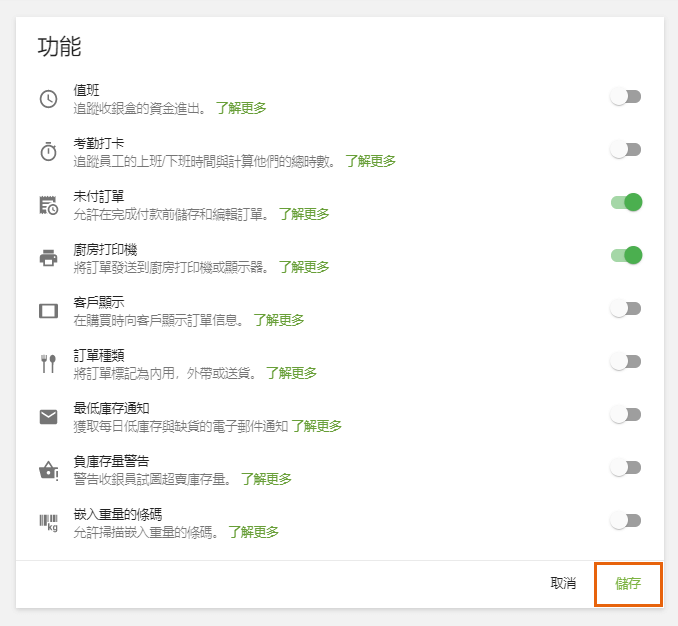Screen dimensions: 678x626
Task: Click the barcode icon for 嵌入重量的條碼
Action: pyautogui.click(x=48, y=522)
